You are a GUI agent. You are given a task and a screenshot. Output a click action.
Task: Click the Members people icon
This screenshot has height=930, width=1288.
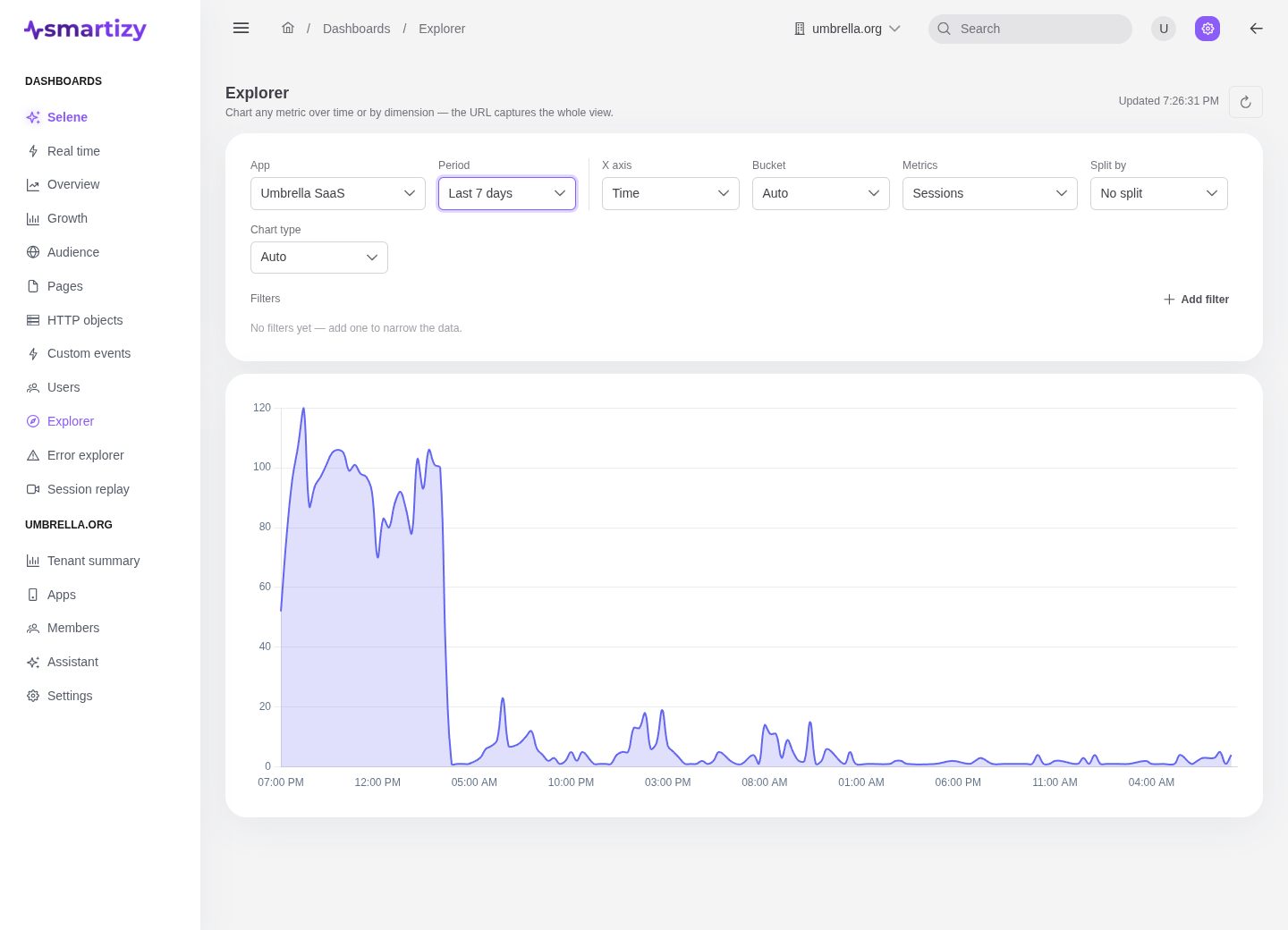33,629
